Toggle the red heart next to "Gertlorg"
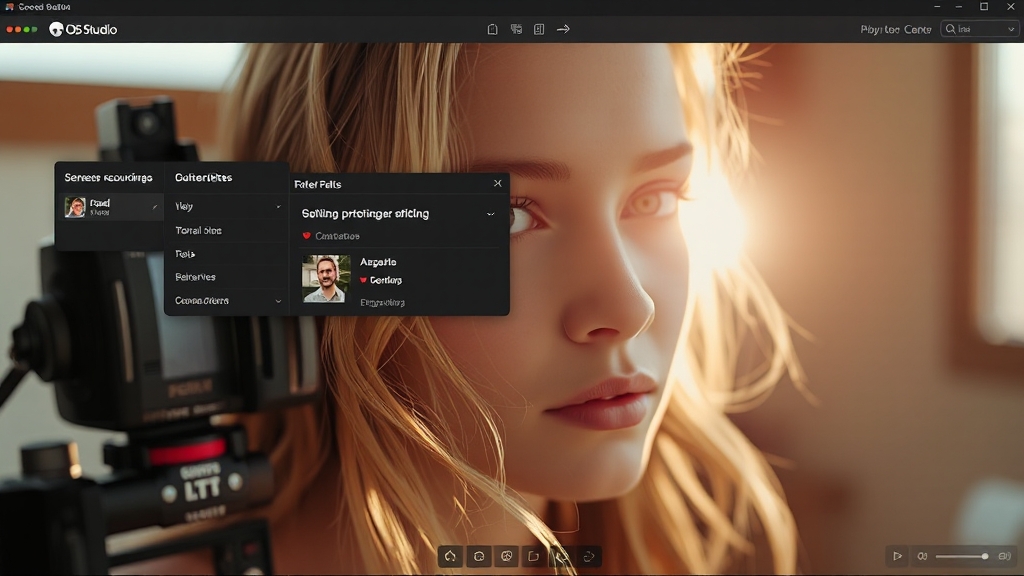Viewport: 1024px width, 576px height. tap(363, 280)
